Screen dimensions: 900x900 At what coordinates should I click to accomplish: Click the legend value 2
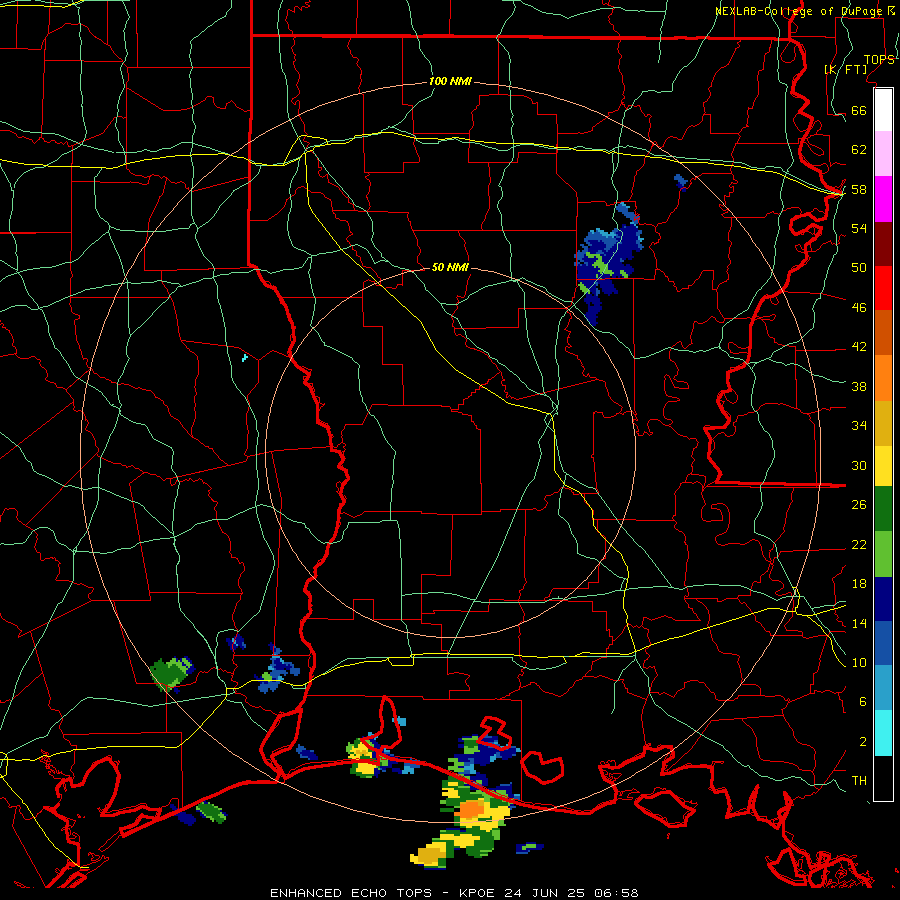click(862, 741)
